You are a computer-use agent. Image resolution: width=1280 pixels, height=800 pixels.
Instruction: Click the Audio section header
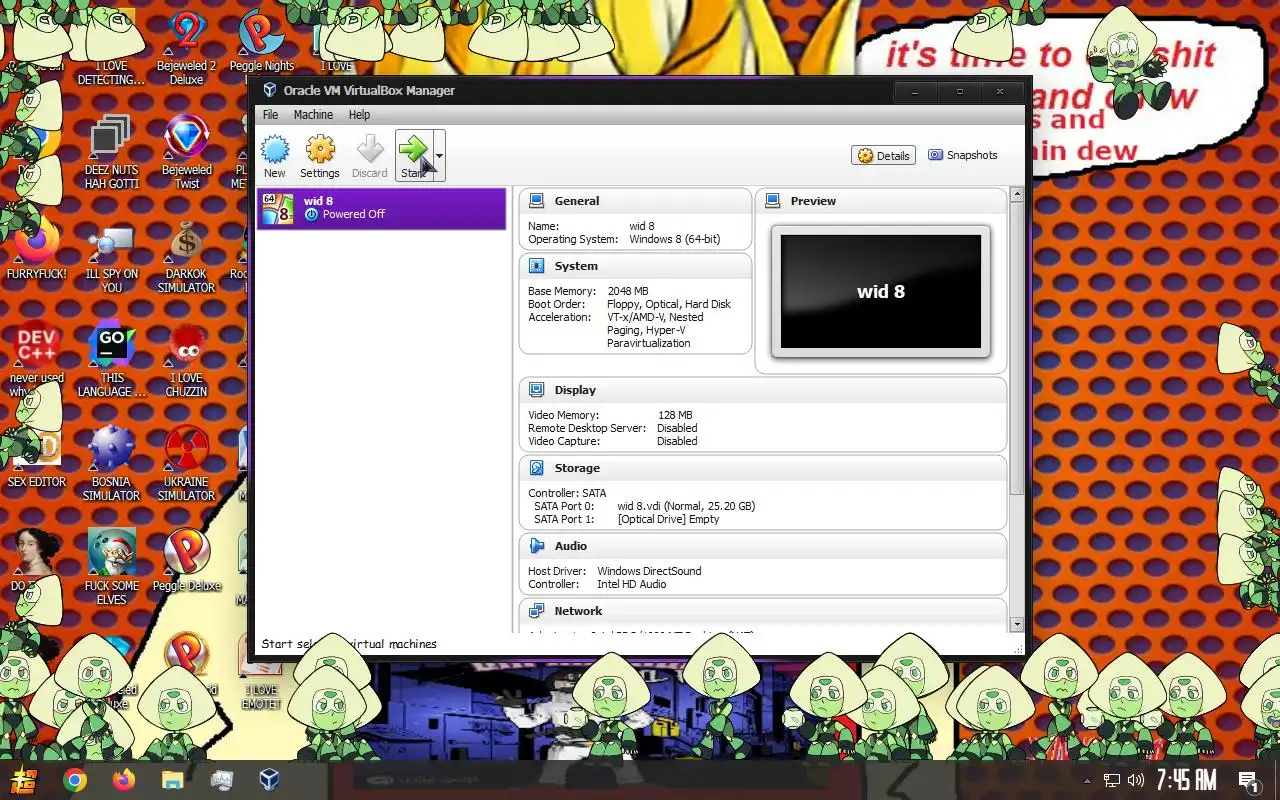coord(571,546)
